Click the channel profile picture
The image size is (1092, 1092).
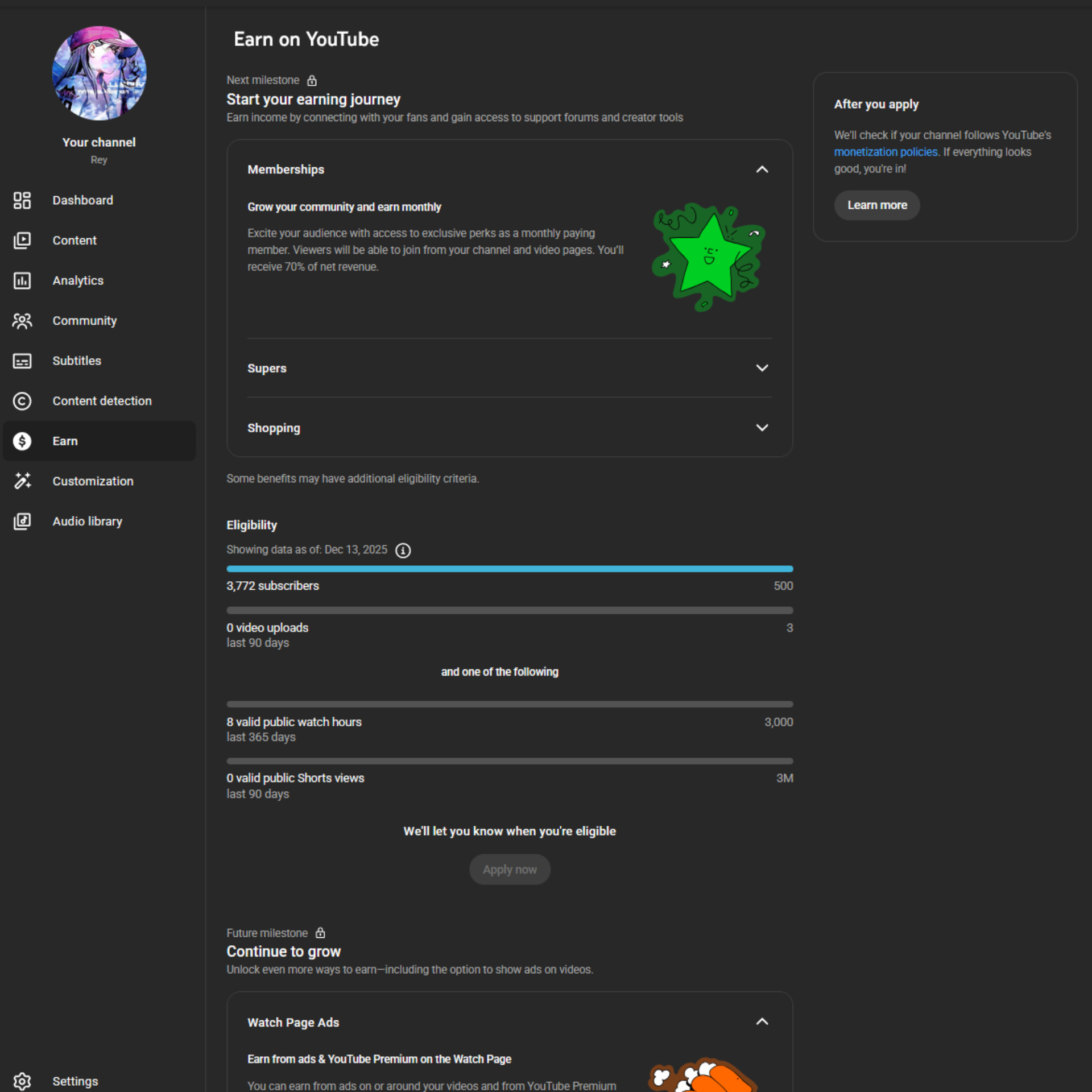[x=99, y=73]
